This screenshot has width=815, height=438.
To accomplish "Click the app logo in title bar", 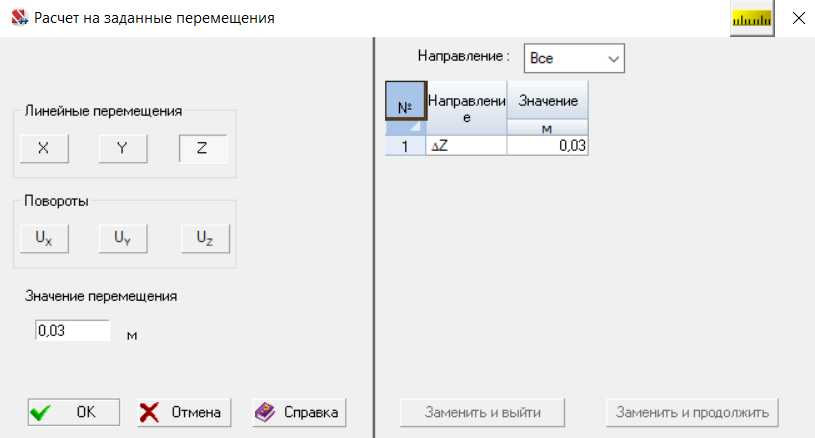I will tap(19, 18).
